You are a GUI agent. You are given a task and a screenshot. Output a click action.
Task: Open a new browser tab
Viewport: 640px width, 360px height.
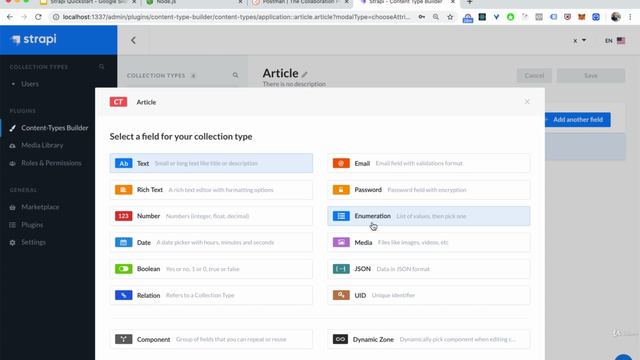click(x=469, y=2)
